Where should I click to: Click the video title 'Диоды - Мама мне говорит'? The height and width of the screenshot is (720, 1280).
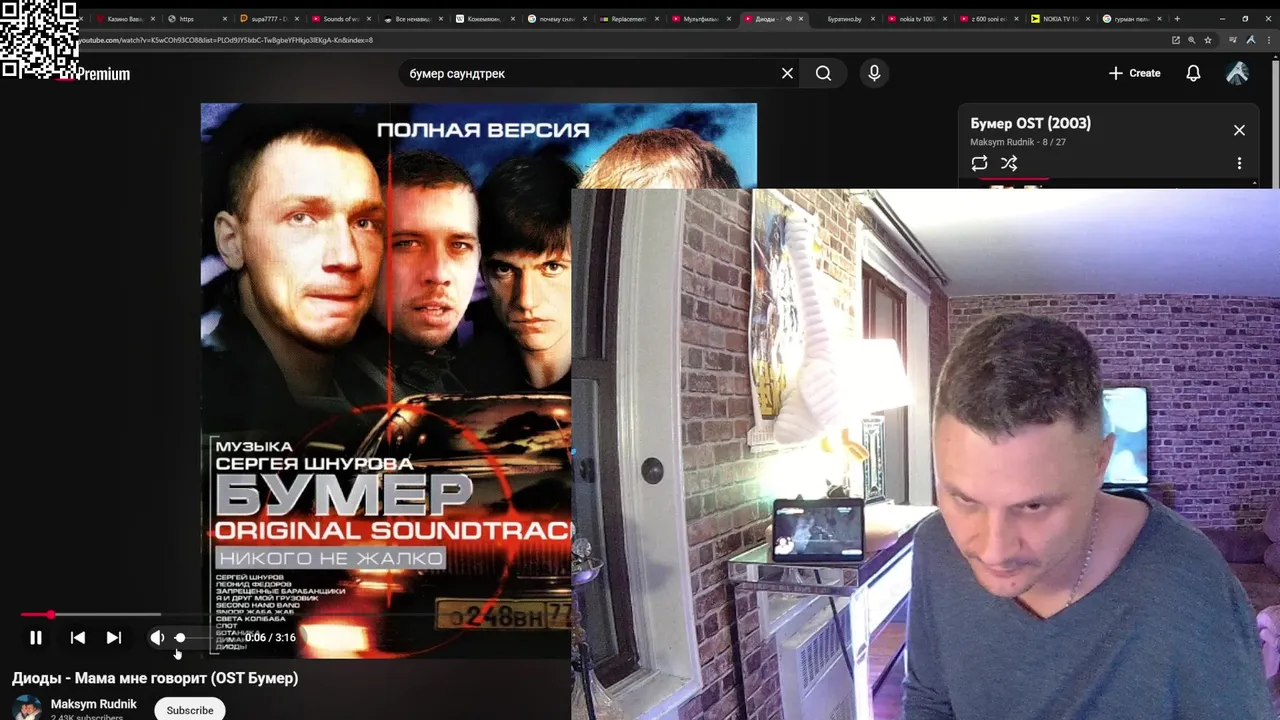(155, 678)
